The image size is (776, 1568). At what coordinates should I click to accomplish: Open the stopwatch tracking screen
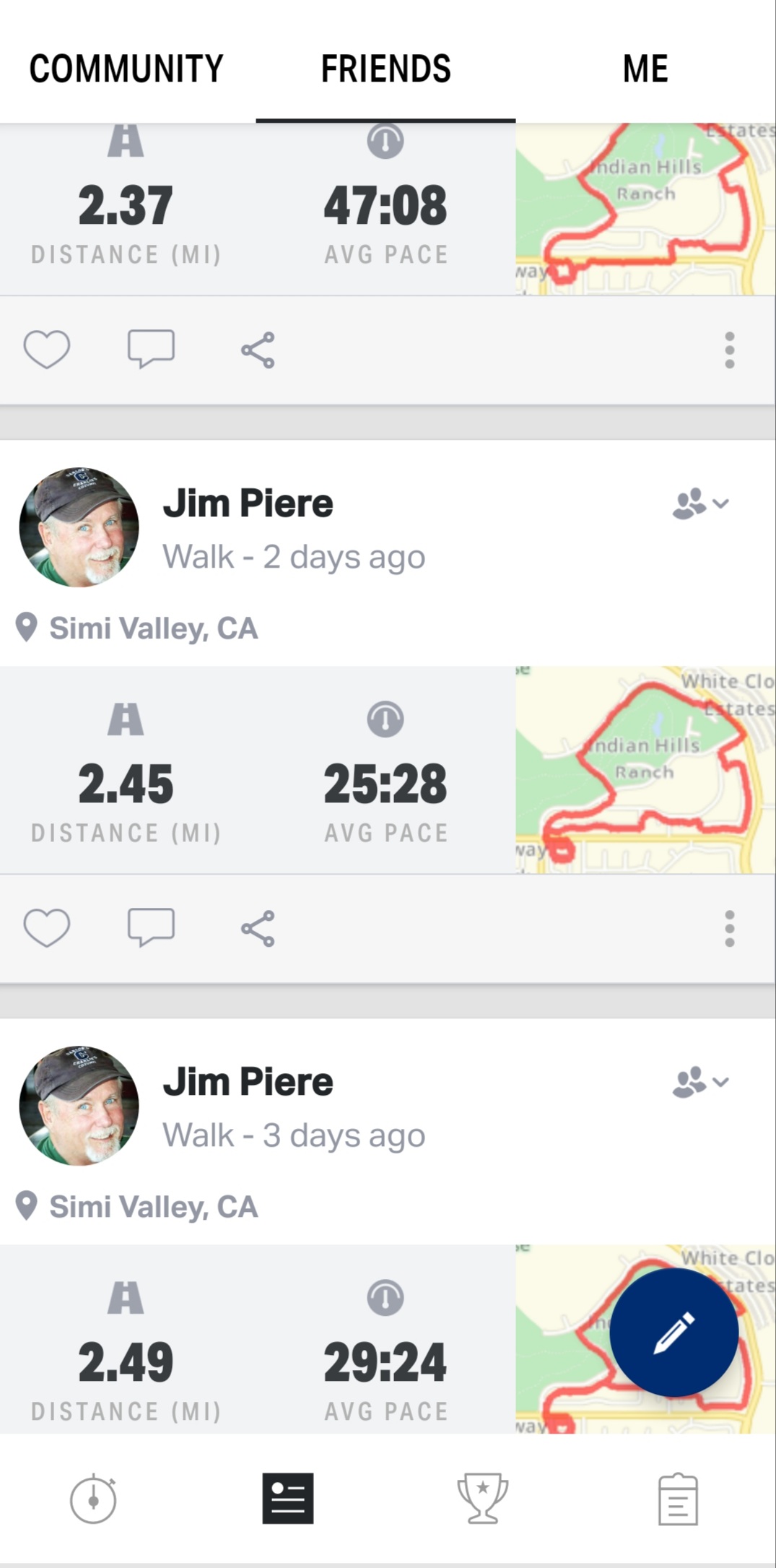tap(93, 1499)
